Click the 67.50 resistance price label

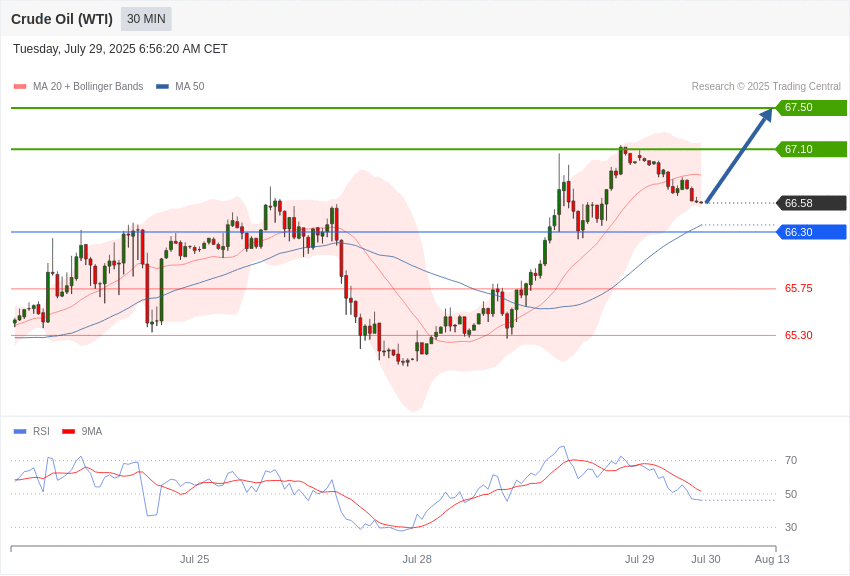click(x=812, y=107)
